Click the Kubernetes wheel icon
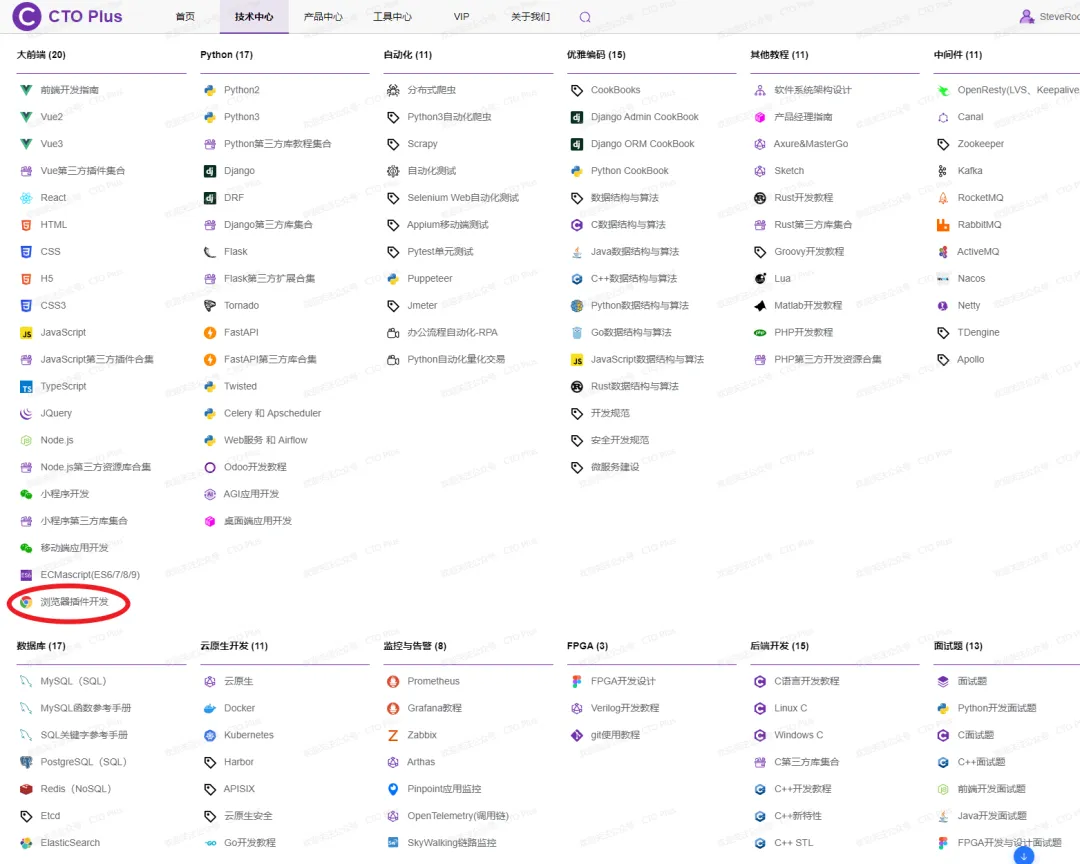 [x=210, y=735]
